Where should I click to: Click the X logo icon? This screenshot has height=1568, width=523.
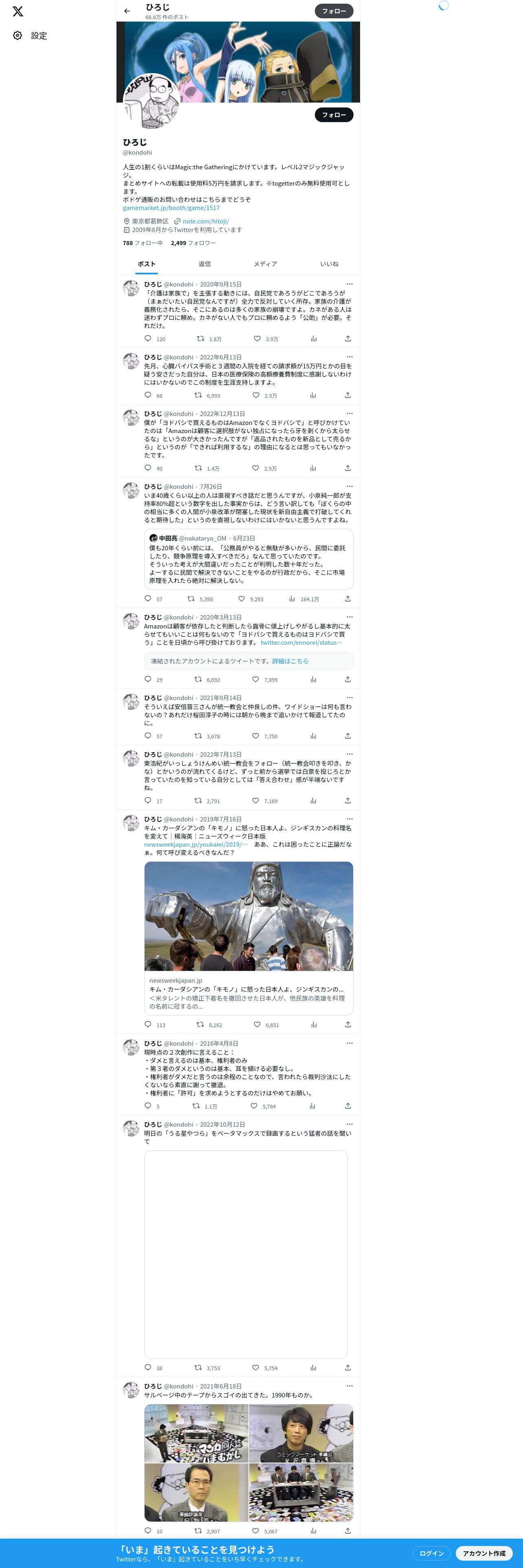pos(18,11)
